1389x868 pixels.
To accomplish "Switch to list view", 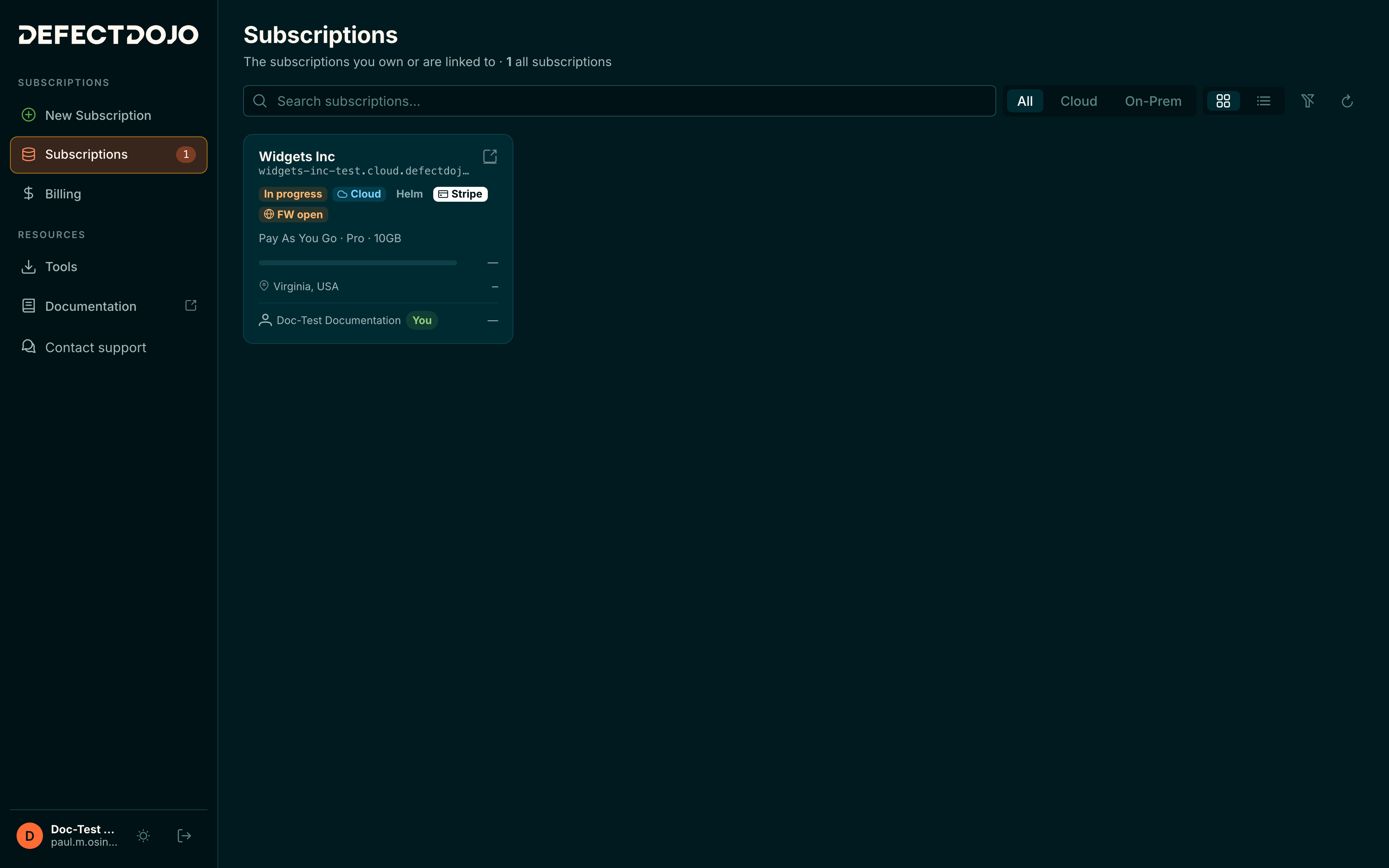I will coord(1263,101).
